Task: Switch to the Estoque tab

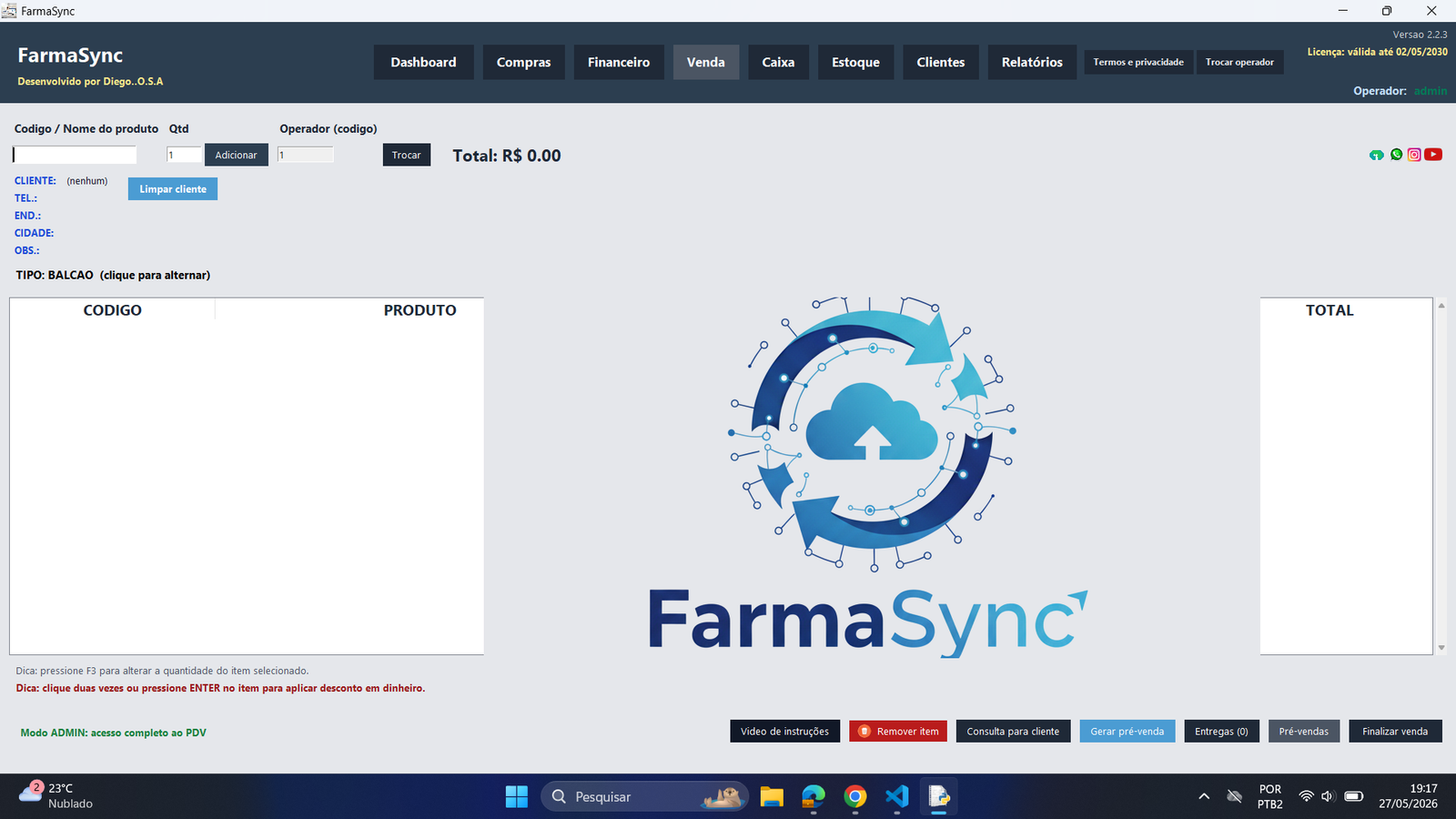Action: coord(855,62)
